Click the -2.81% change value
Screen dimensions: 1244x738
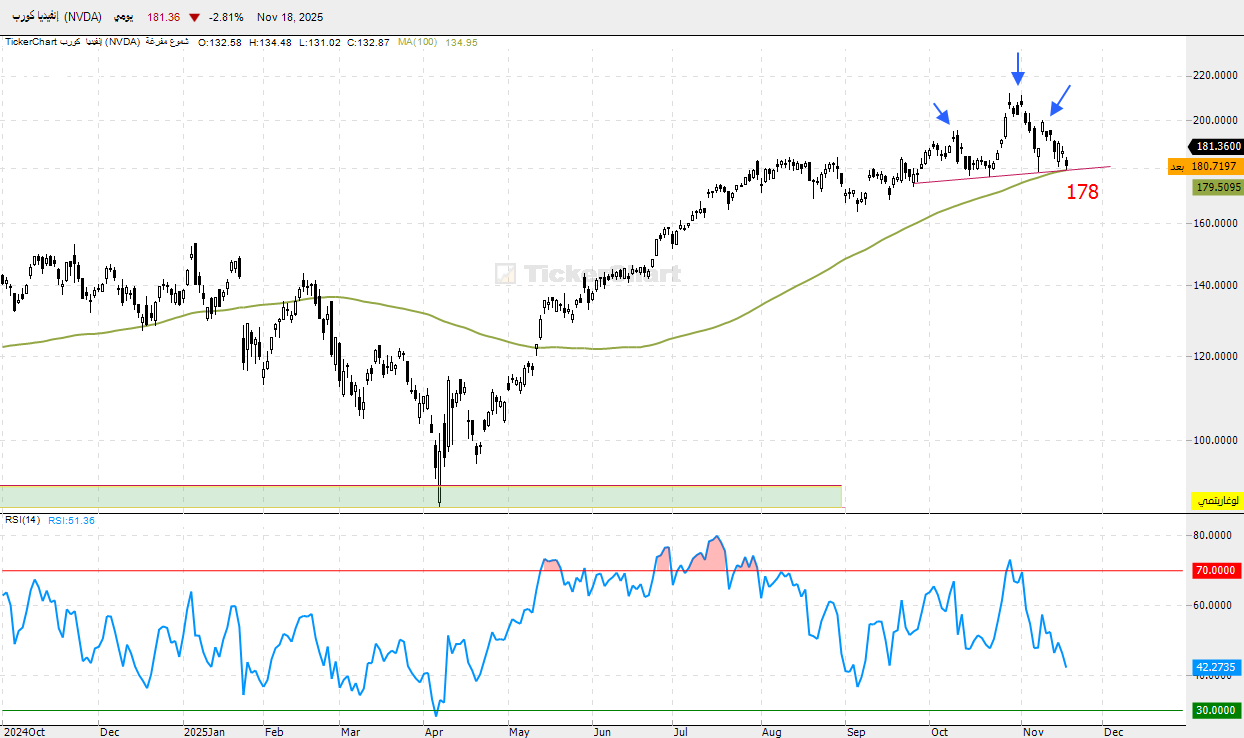pyautogui.click(x=224, y=18)
